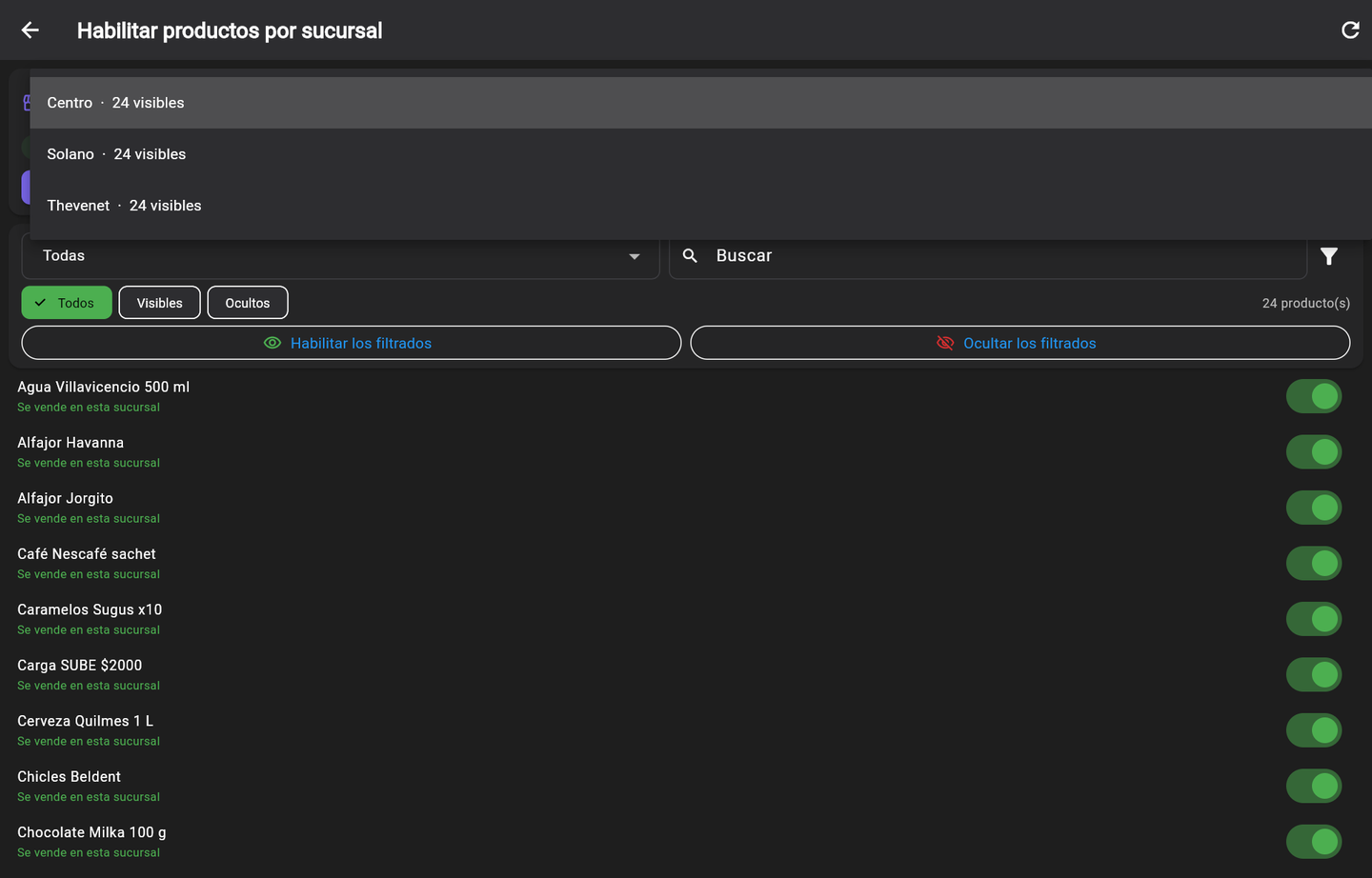Click the Alfajor Jorgito product name
The width and height of the screenshot is (1372, 878).
coord(65,498)
